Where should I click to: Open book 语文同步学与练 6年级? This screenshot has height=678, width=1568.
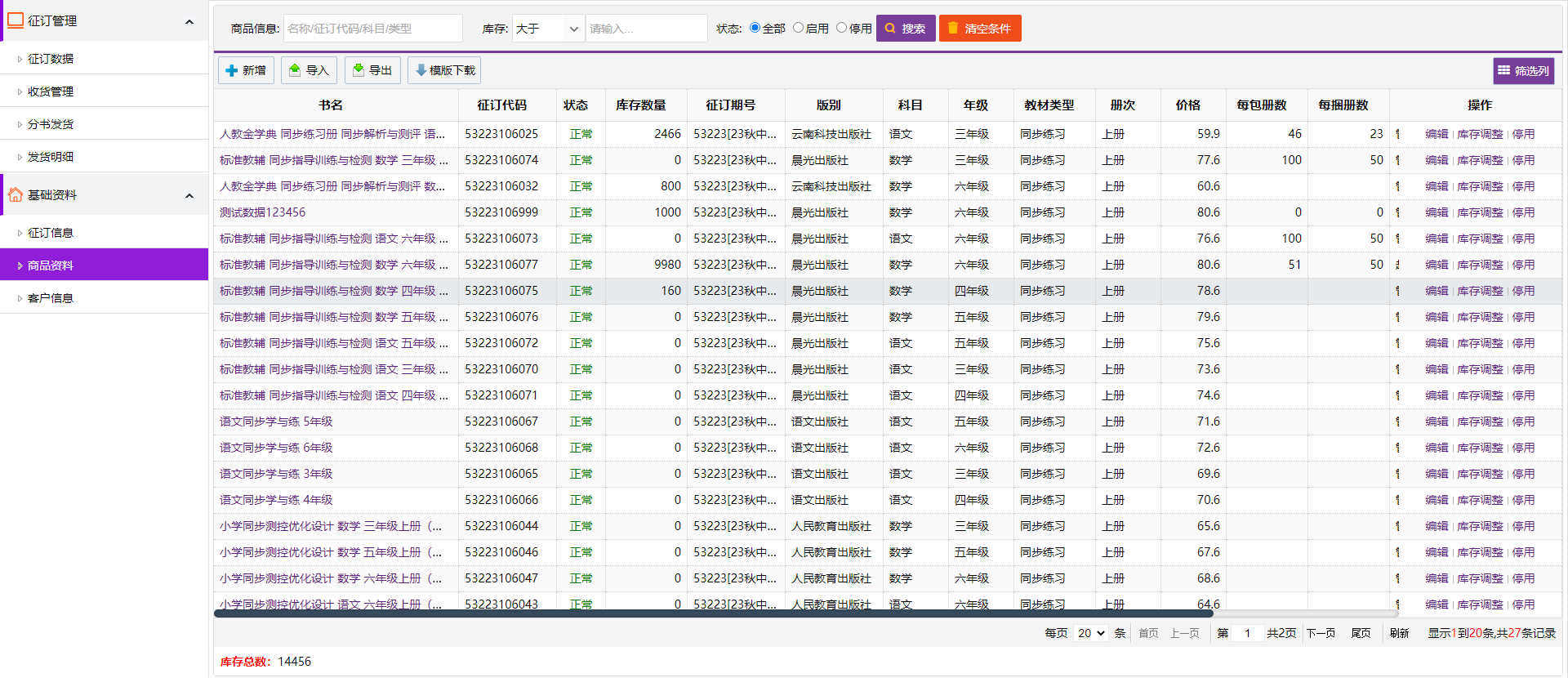(x=276, y=448)
